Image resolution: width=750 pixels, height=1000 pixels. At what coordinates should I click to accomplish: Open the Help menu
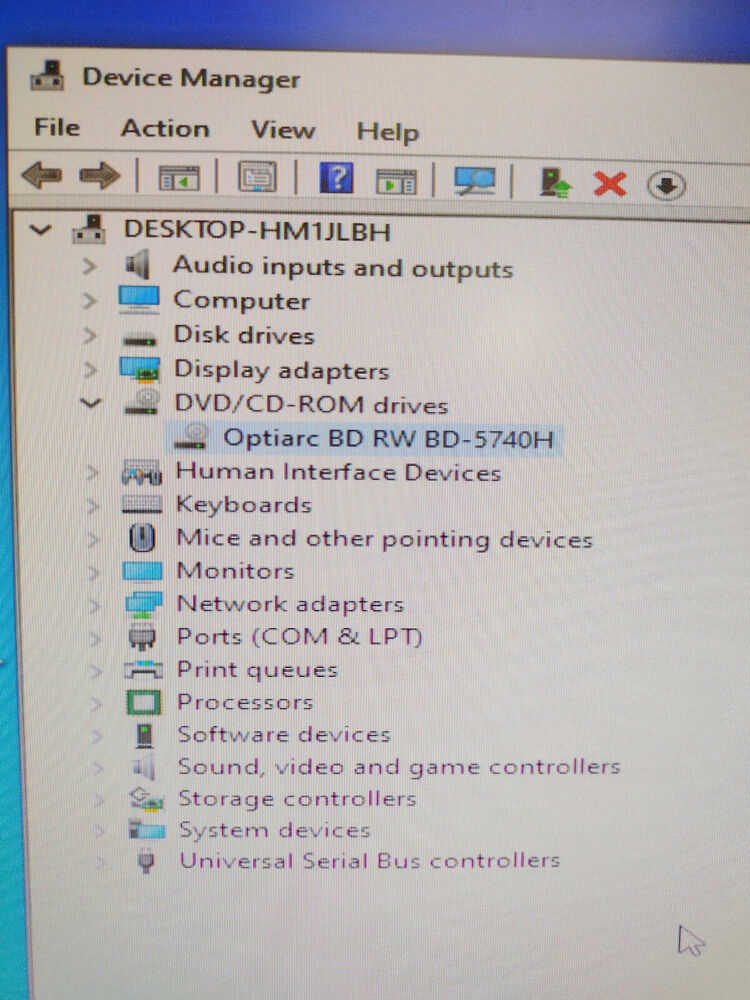point(388,132)
